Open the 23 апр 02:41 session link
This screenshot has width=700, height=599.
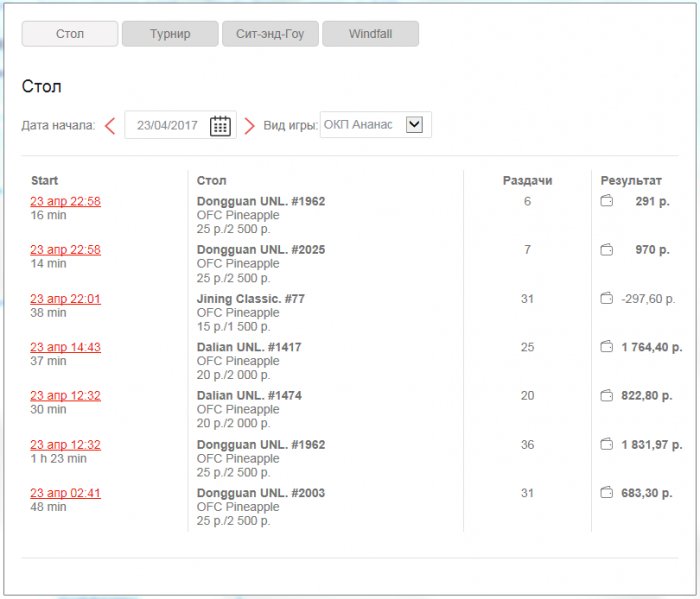[65, 493]
